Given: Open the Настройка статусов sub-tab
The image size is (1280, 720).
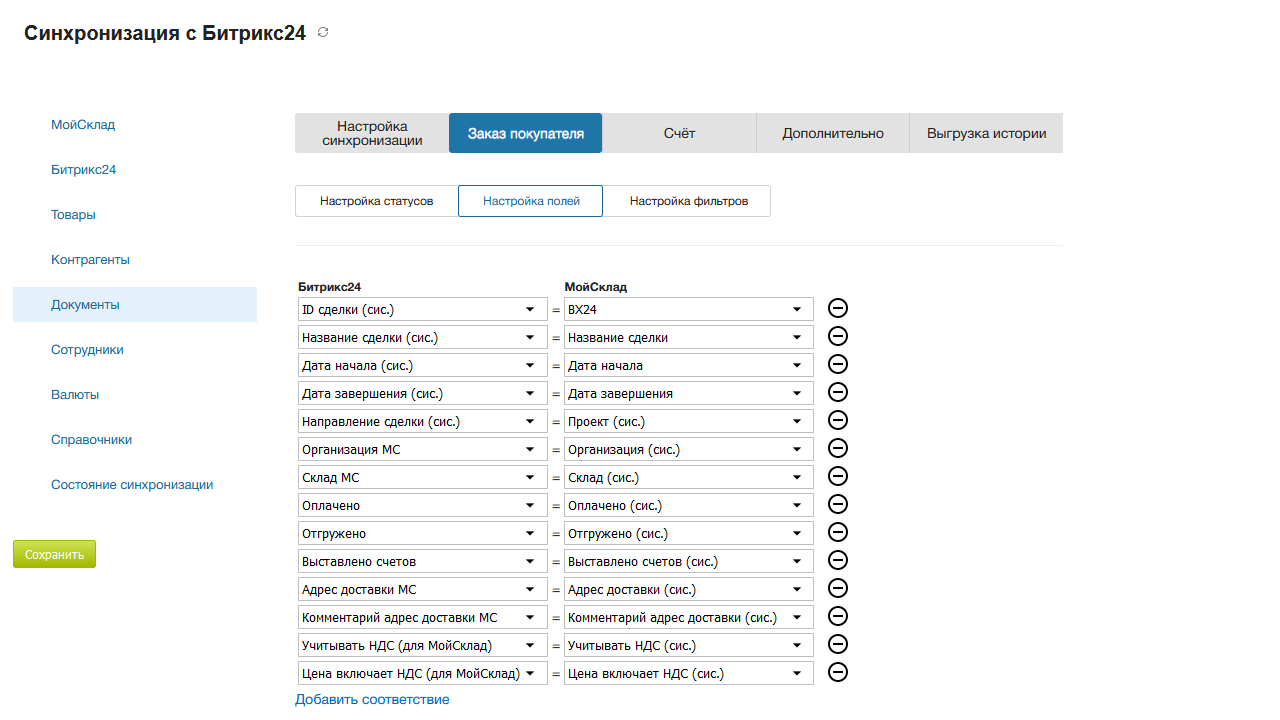Looking at the screenshot, I should 376,201.
